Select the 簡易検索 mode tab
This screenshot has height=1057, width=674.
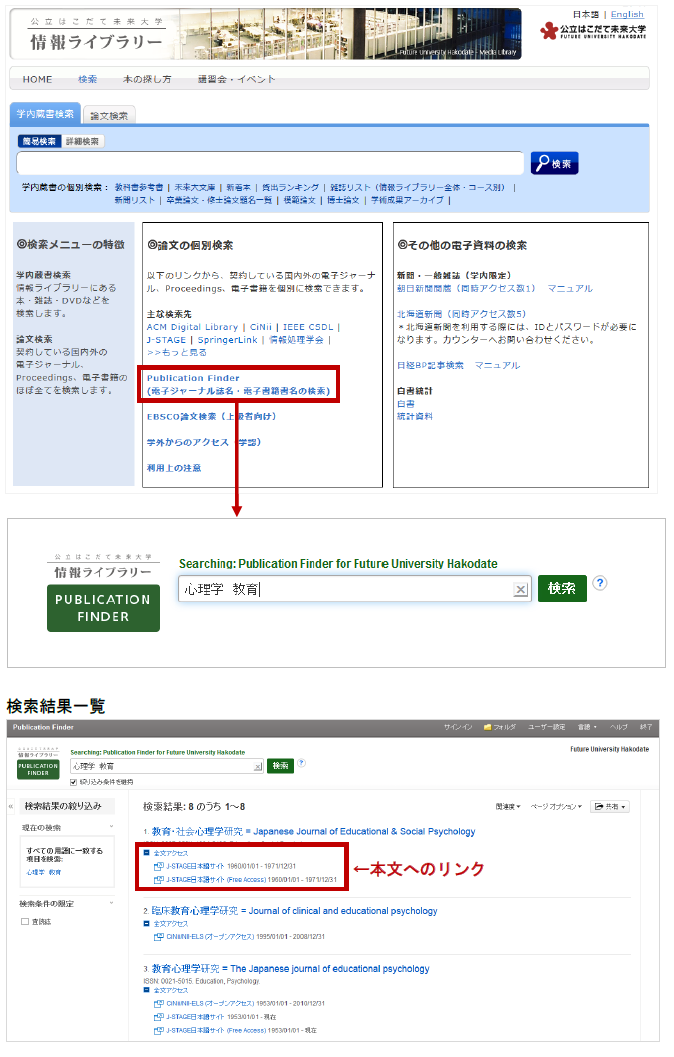click(x=39, y=142)
